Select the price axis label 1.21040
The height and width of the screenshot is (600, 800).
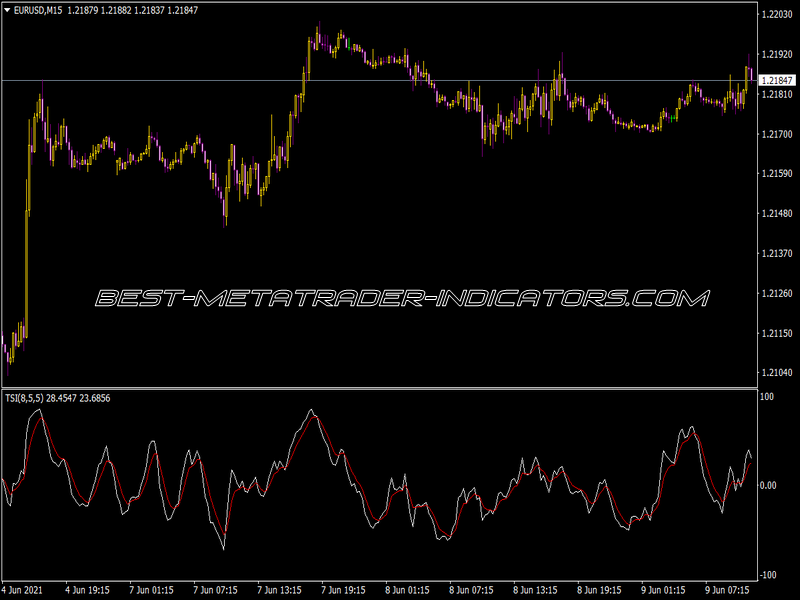tap(777, 373)
